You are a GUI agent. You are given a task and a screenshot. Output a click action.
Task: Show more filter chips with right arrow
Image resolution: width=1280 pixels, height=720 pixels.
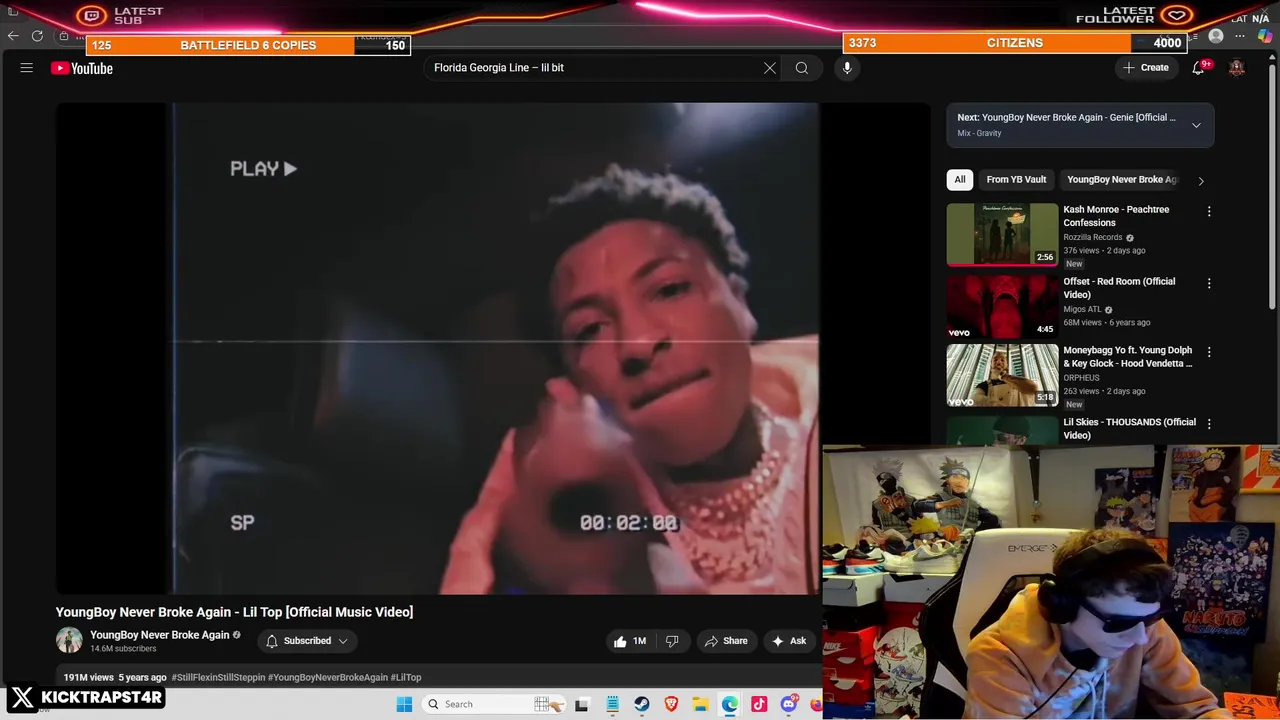(x=1201, y=181)
